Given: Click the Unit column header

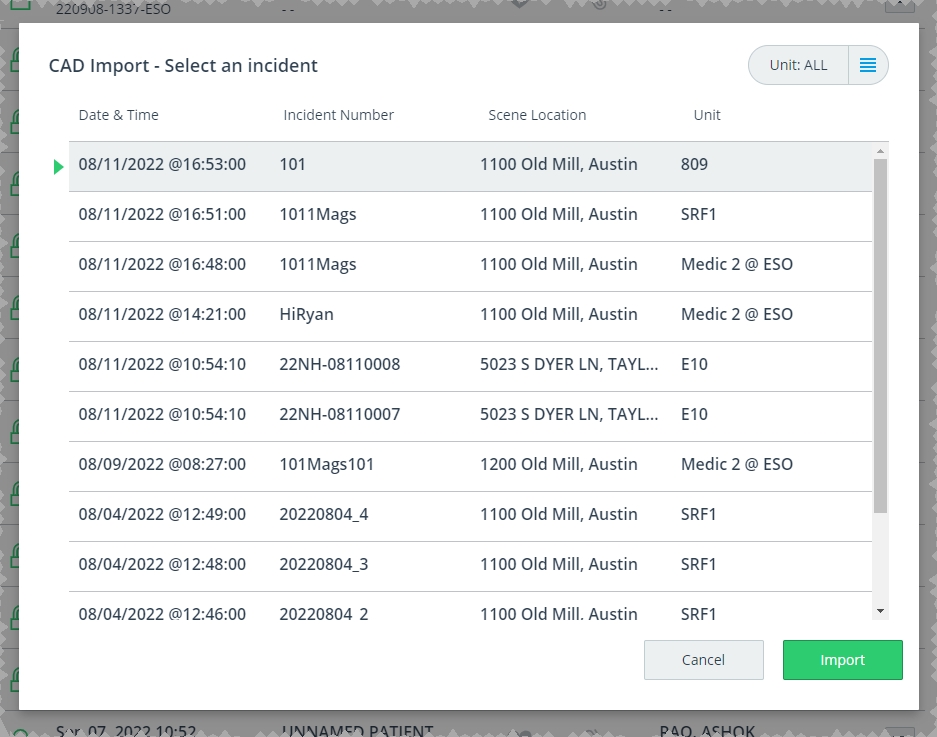Looking at the screenshot, I should point(706,115).
